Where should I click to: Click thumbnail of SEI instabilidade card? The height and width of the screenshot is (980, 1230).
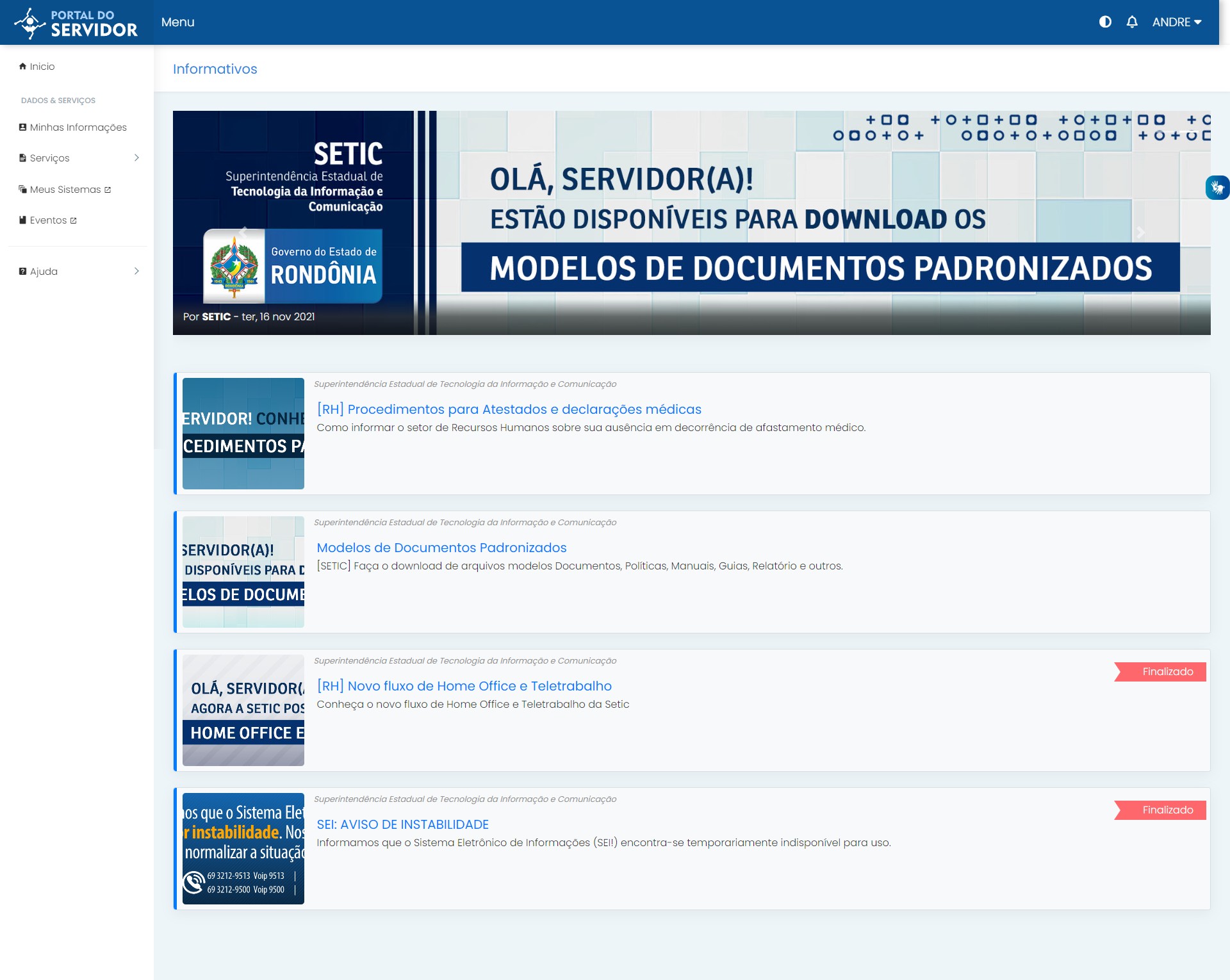[x=243, y=849]
